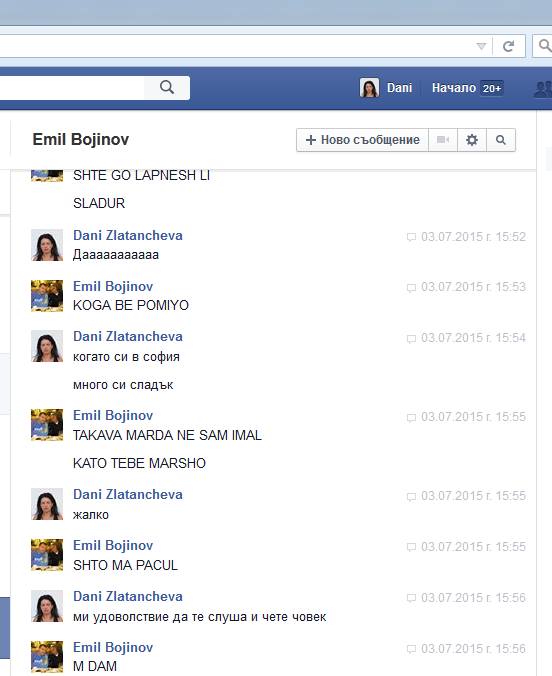Image resolution: width=552 pixels, height=676 pixels.
Task: Click the Emil Bojinov conversation title
Action: [81, 140]
